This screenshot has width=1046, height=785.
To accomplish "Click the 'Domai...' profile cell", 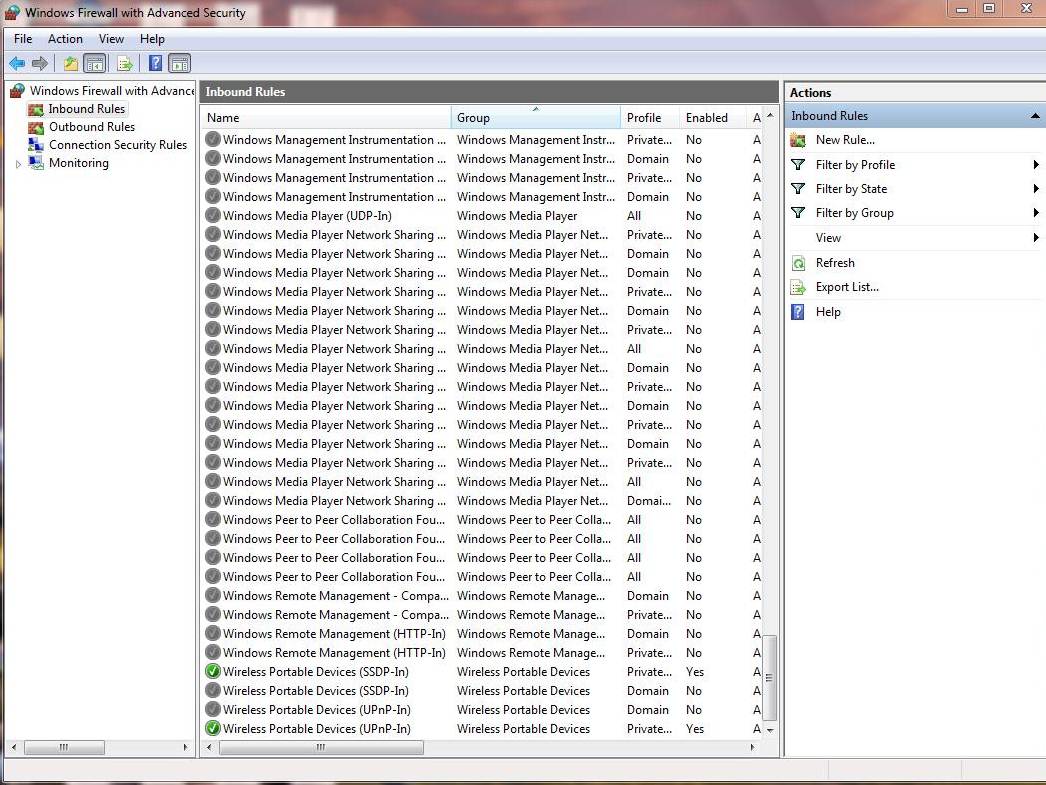I will pyautogui.click(x=649, y=501).
